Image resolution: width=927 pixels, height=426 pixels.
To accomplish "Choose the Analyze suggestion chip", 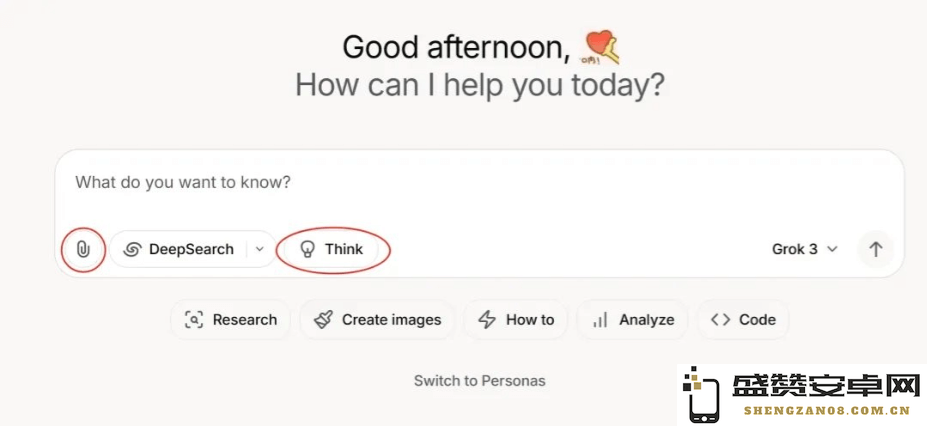I will click(632, 320).
